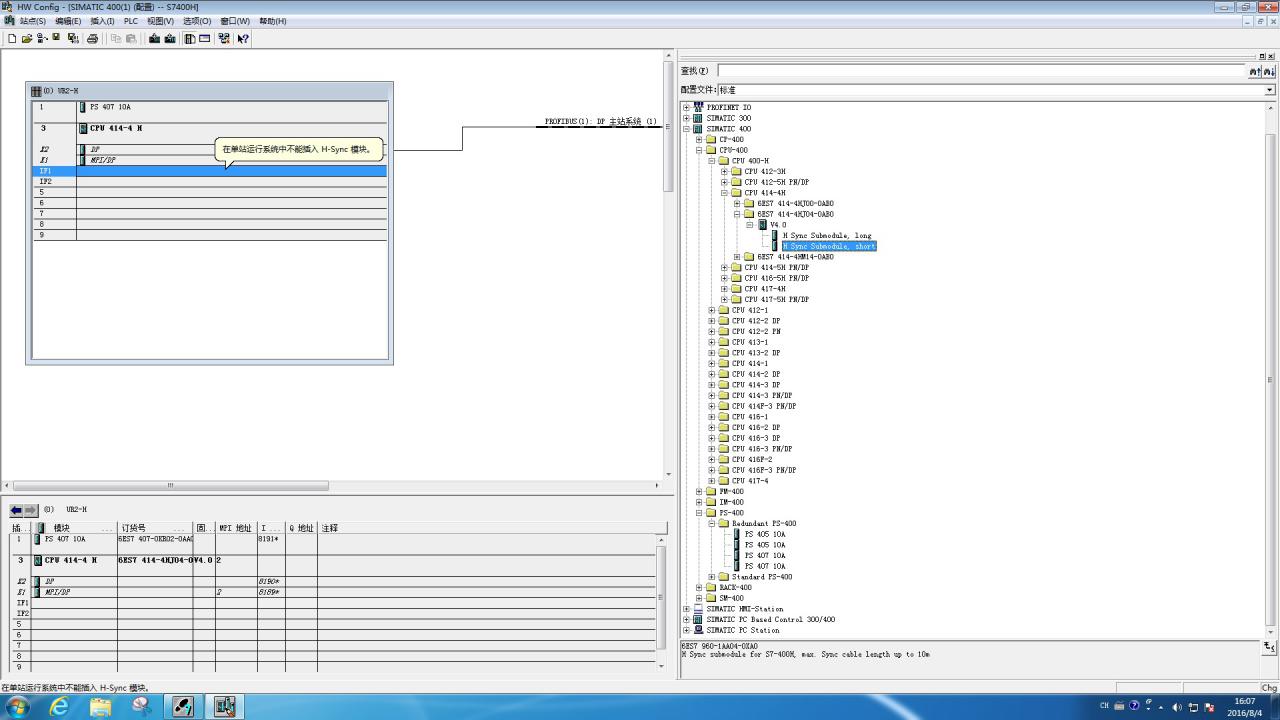Click 模块 column header in detail table
The height and width of the screenshot is (720, 1280).
75,528
